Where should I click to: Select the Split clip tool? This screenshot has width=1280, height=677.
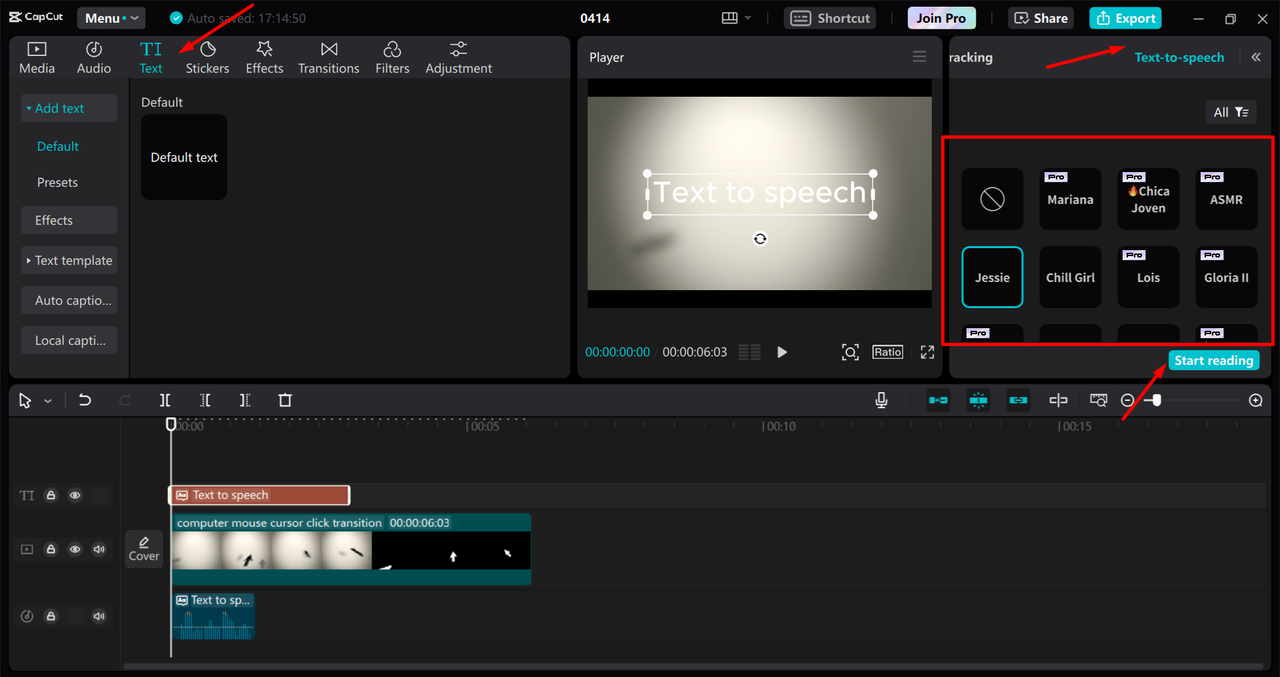165,400
